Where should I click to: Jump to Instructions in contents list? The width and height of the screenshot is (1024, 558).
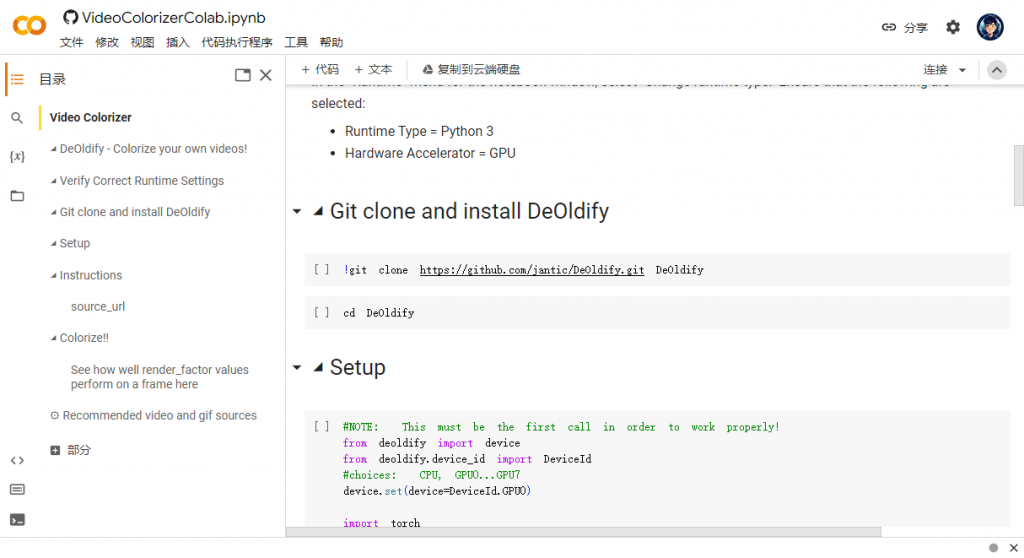[x=91, y=275]
